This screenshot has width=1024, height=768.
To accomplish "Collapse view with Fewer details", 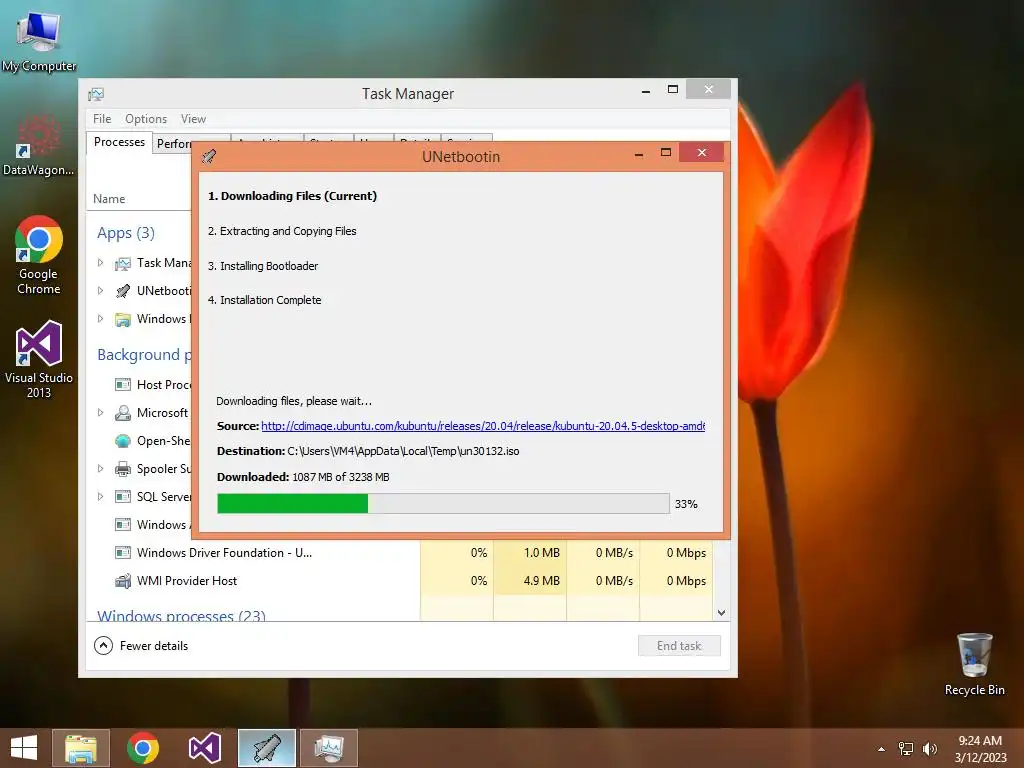I will point(141,646).
